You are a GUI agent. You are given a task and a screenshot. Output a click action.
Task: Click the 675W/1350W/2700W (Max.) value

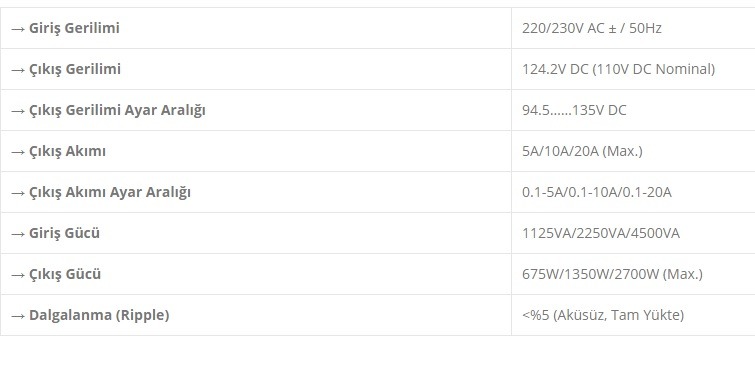(x=612, y=274)
